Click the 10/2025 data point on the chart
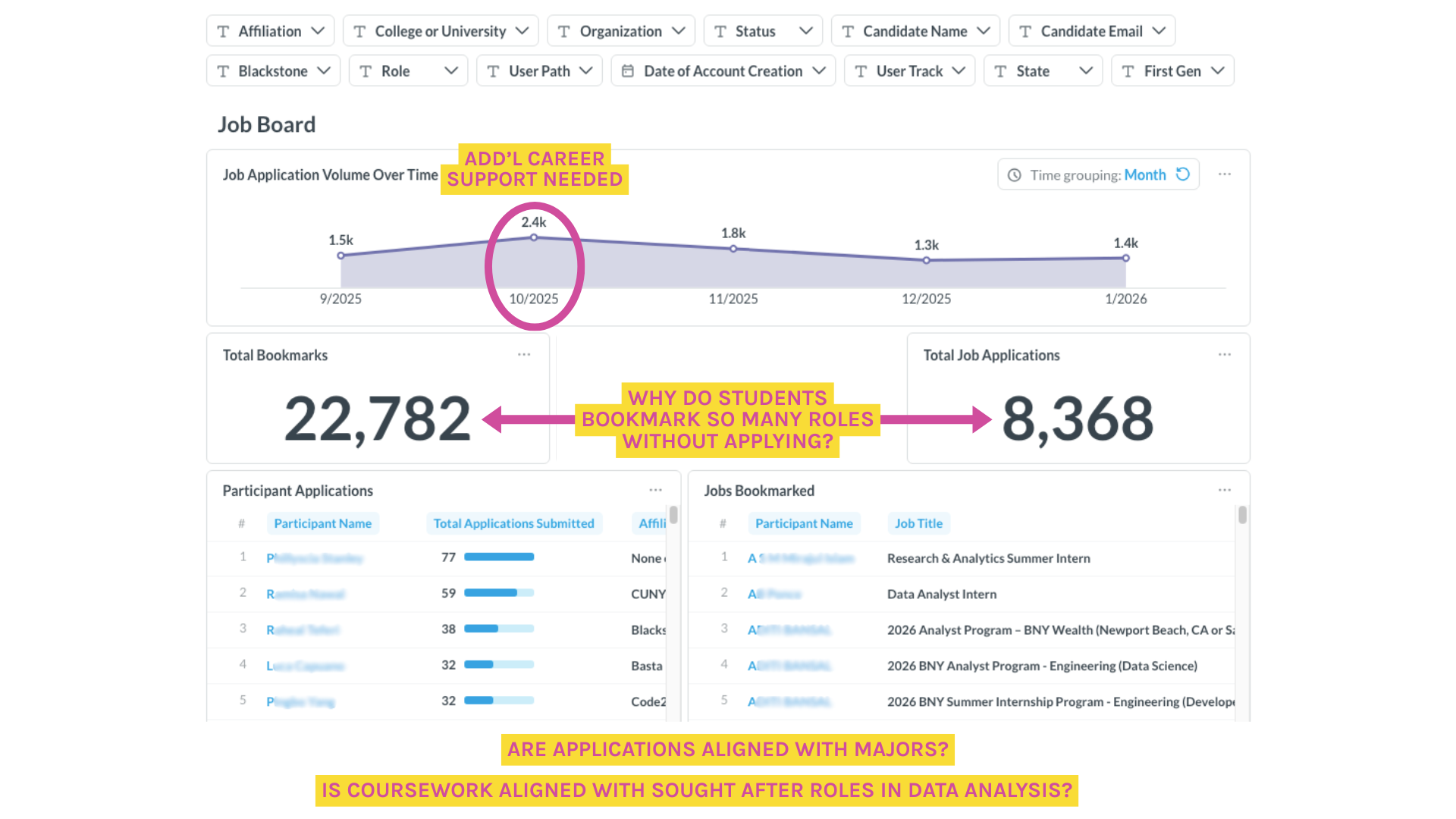Viewport: 1456px width, 819px height. [x=534, y=238]
